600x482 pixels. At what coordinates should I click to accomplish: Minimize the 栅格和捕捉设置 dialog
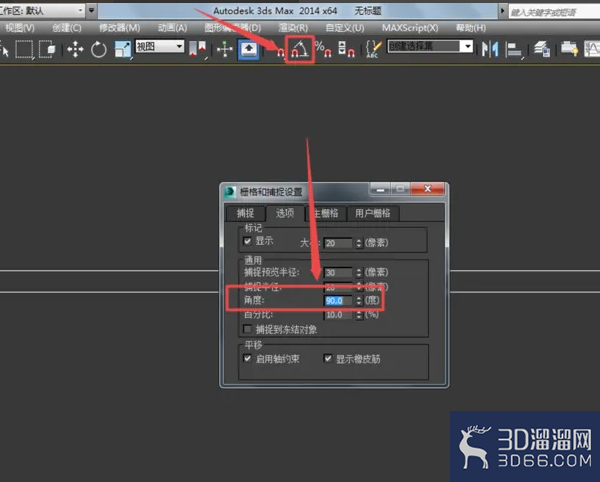coord(380,189)
